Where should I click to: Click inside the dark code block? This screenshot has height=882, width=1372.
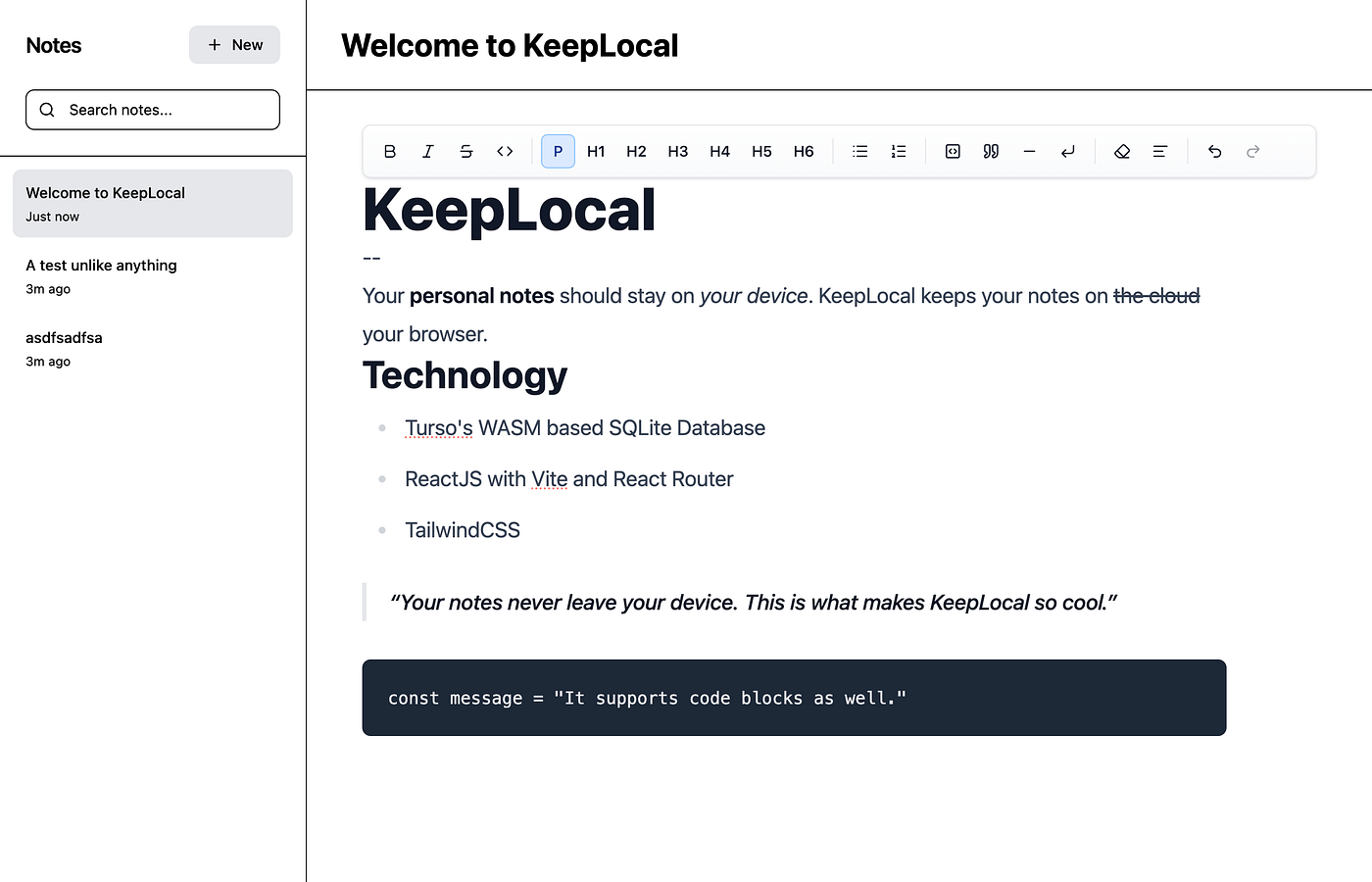pyautogui.click(x=794, y=698)
